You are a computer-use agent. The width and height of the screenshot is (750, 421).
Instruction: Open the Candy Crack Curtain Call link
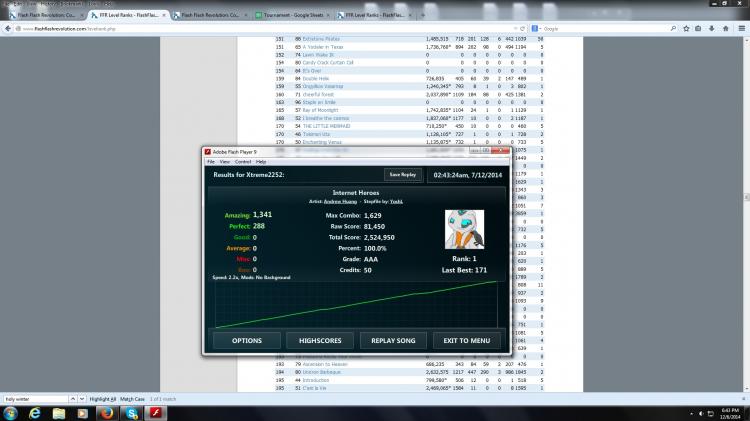[328, 63]
